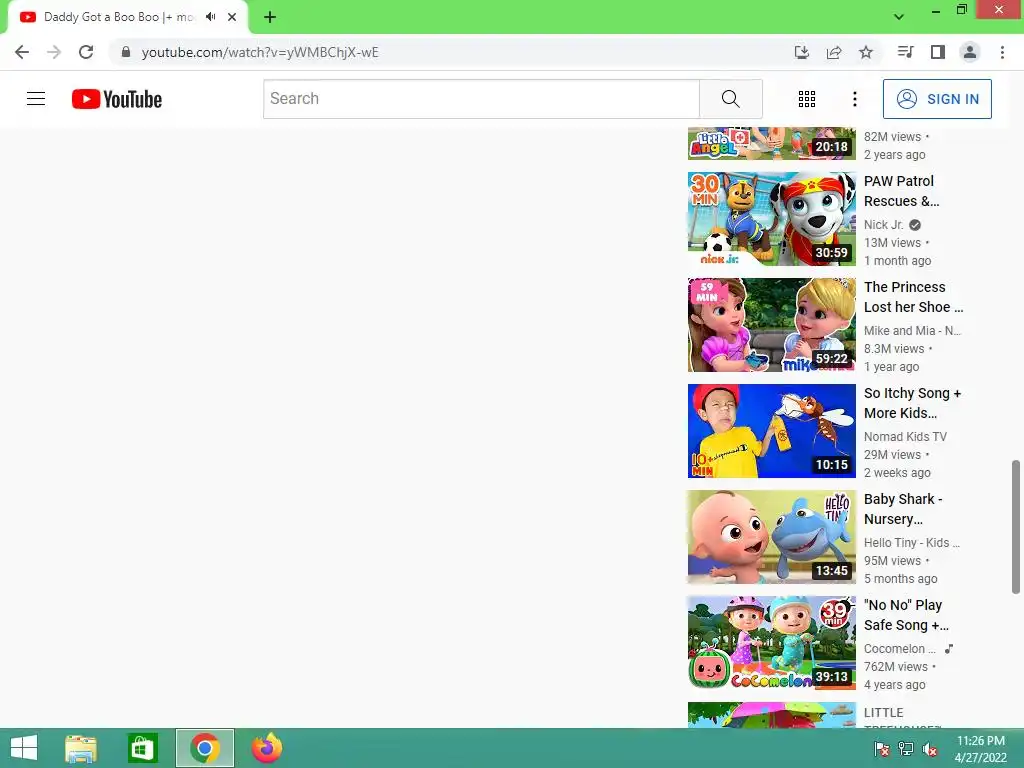The height and width of the screenshot is (768, 1024).
Task: Open "No No" Play Safe Song thumbnail
Action: (772, 643)
